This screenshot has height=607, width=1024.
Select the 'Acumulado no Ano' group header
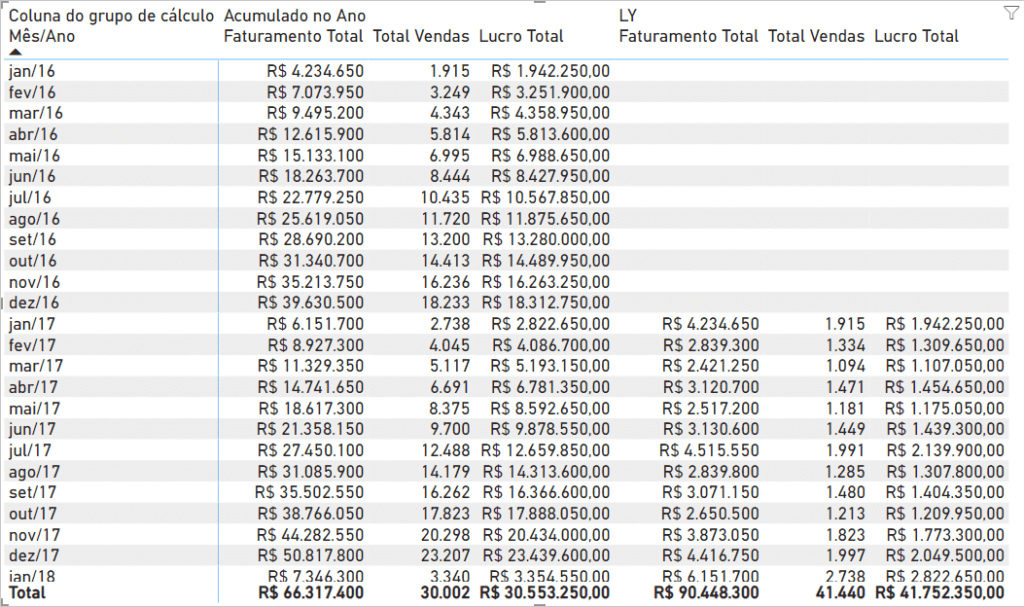294,16
